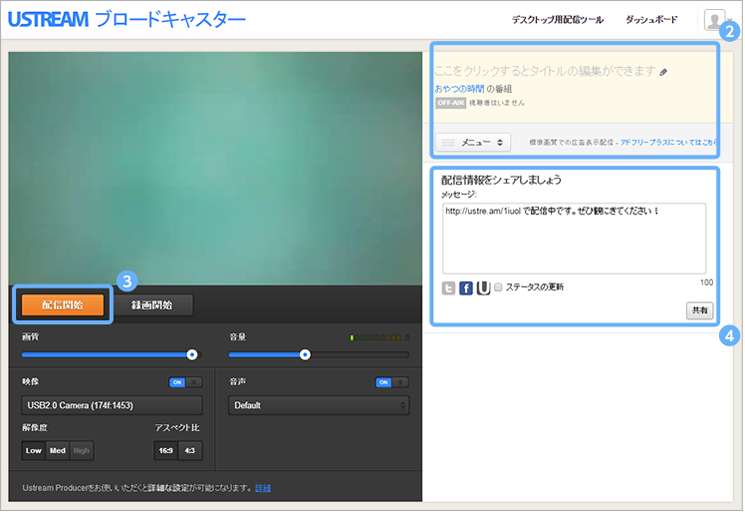Select Med resolution
745x512 pixels.
57,450
